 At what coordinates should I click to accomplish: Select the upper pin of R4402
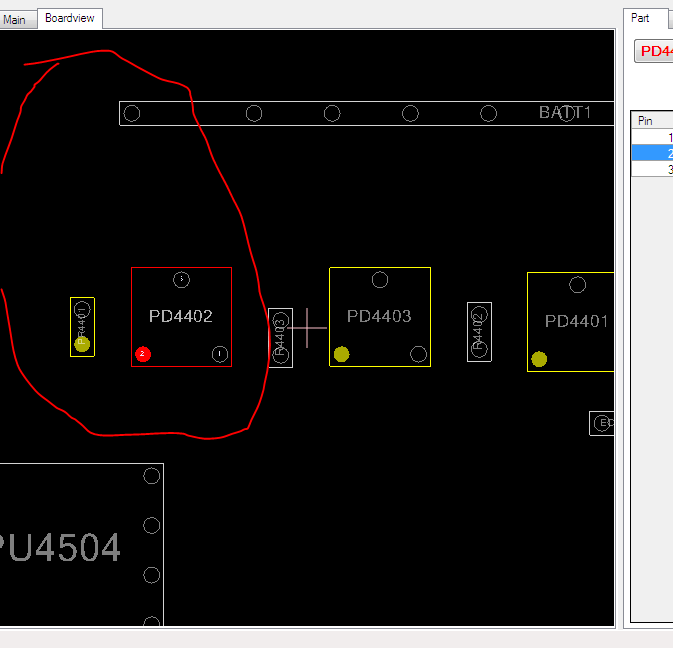coord(479,315)
